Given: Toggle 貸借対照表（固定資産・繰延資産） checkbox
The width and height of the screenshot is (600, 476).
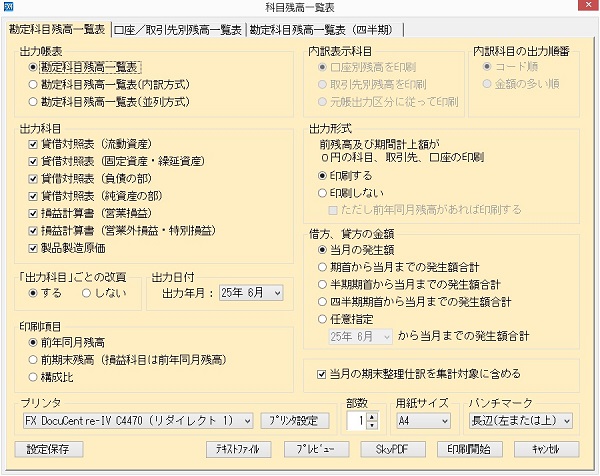Looking at the screenshot, I should [33, 161].
